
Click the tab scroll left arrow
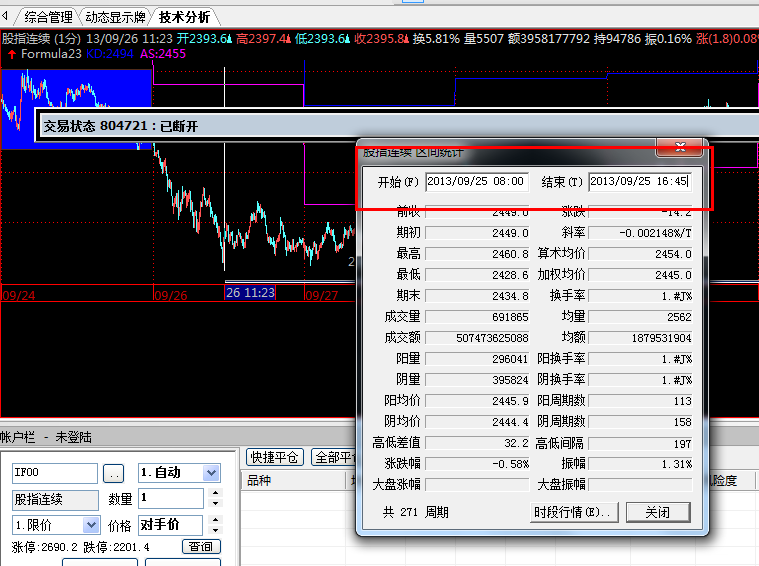[x=8, y=17]
